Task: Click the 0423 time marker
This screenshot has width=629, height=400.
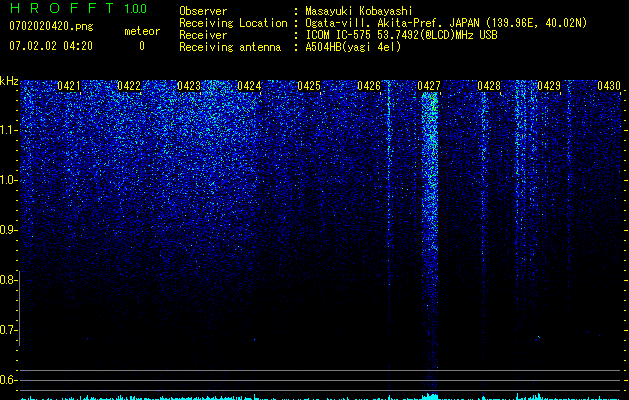Action: coord(189,85)
